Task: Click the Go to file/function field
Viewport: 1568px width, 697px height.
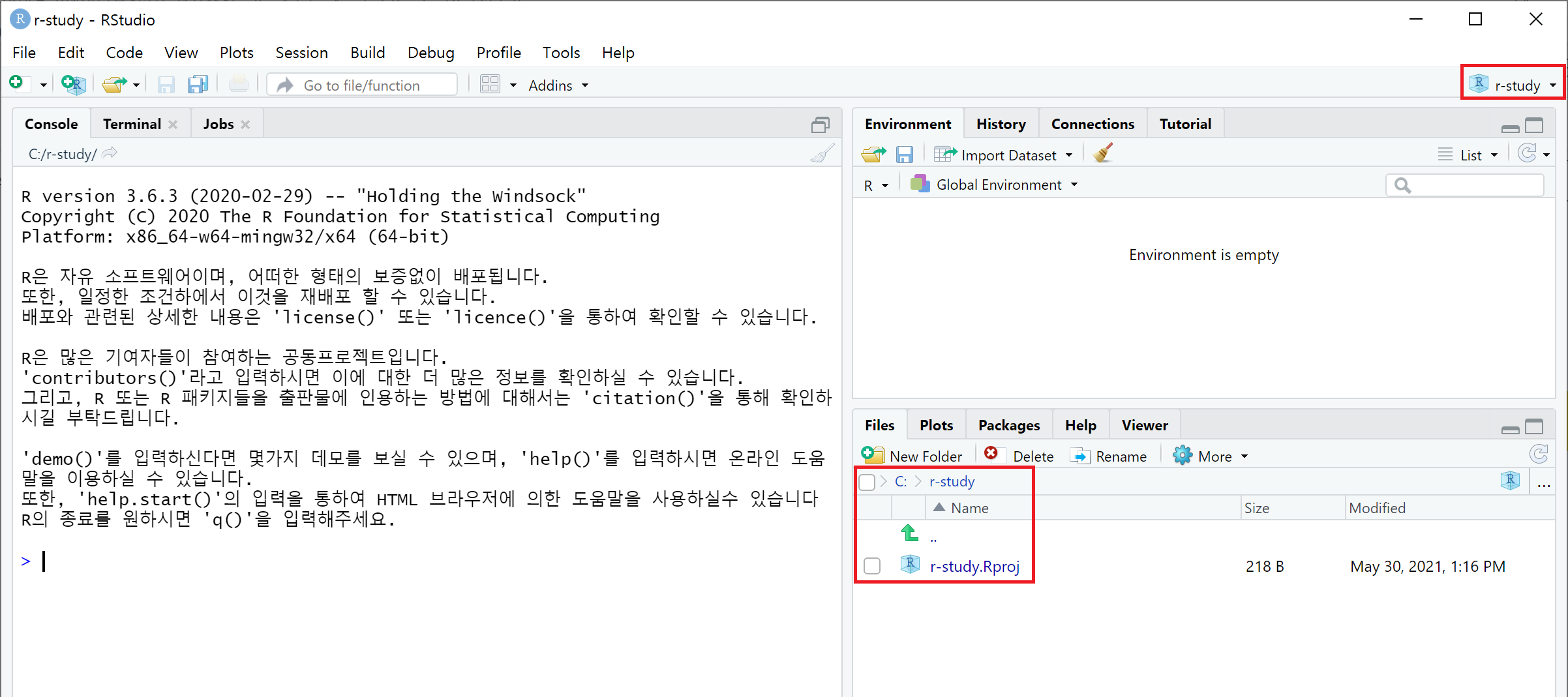Action: pyautogui.click(x=362, y=85)
